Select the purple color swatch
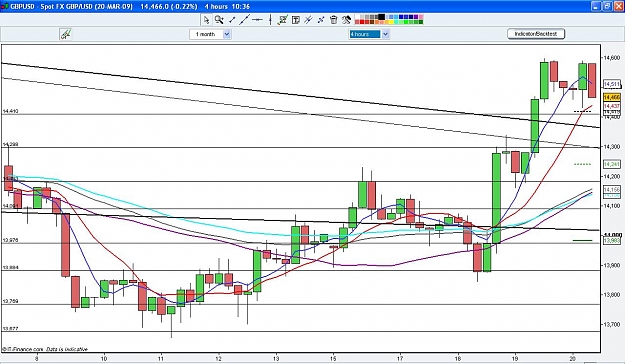 pyautogui.click(x=416, y=17)
